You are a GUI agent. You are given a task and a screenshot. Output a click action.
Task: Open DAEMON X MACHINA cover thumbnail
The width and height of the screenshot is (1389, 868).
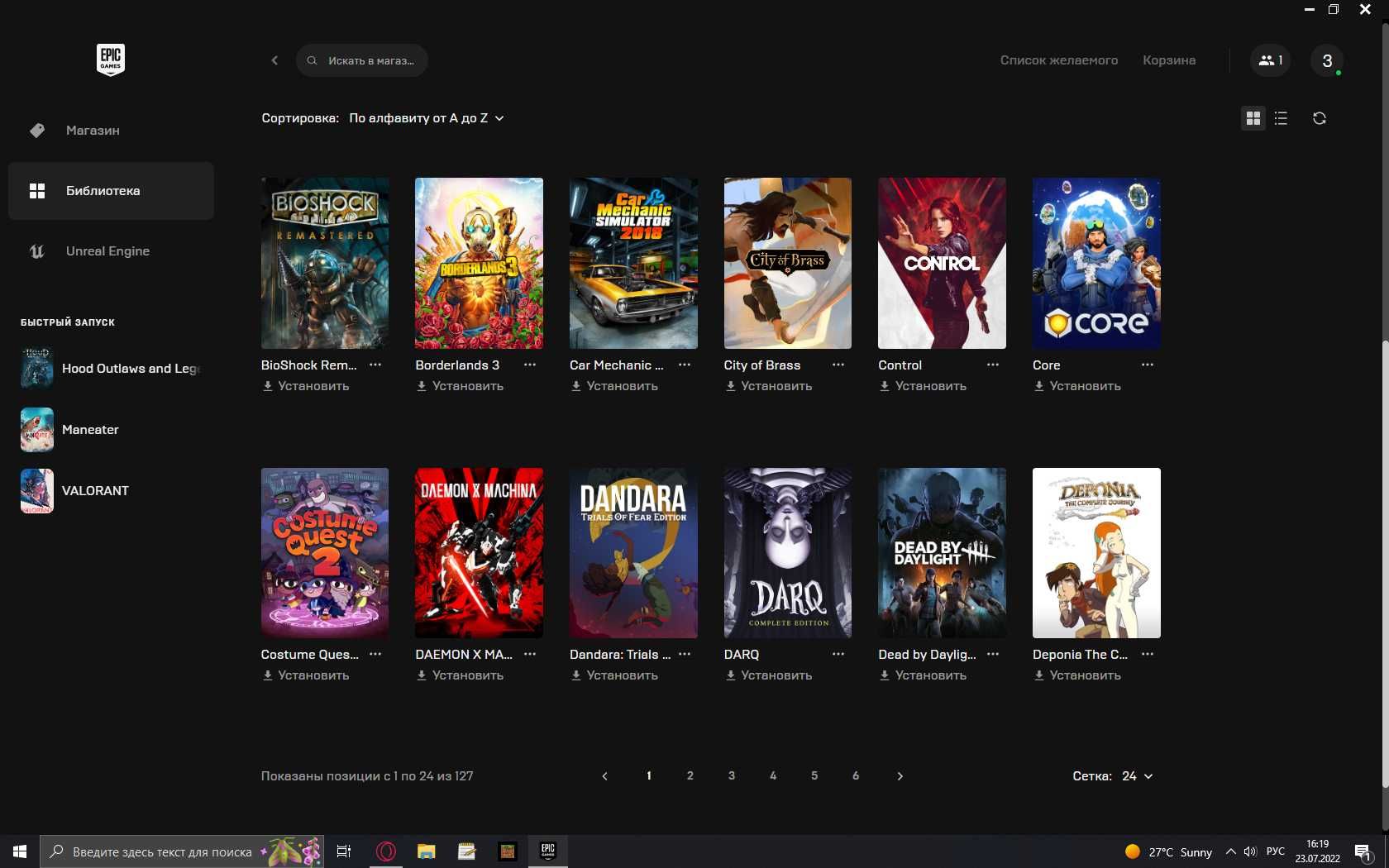click(x=480, y=553)
